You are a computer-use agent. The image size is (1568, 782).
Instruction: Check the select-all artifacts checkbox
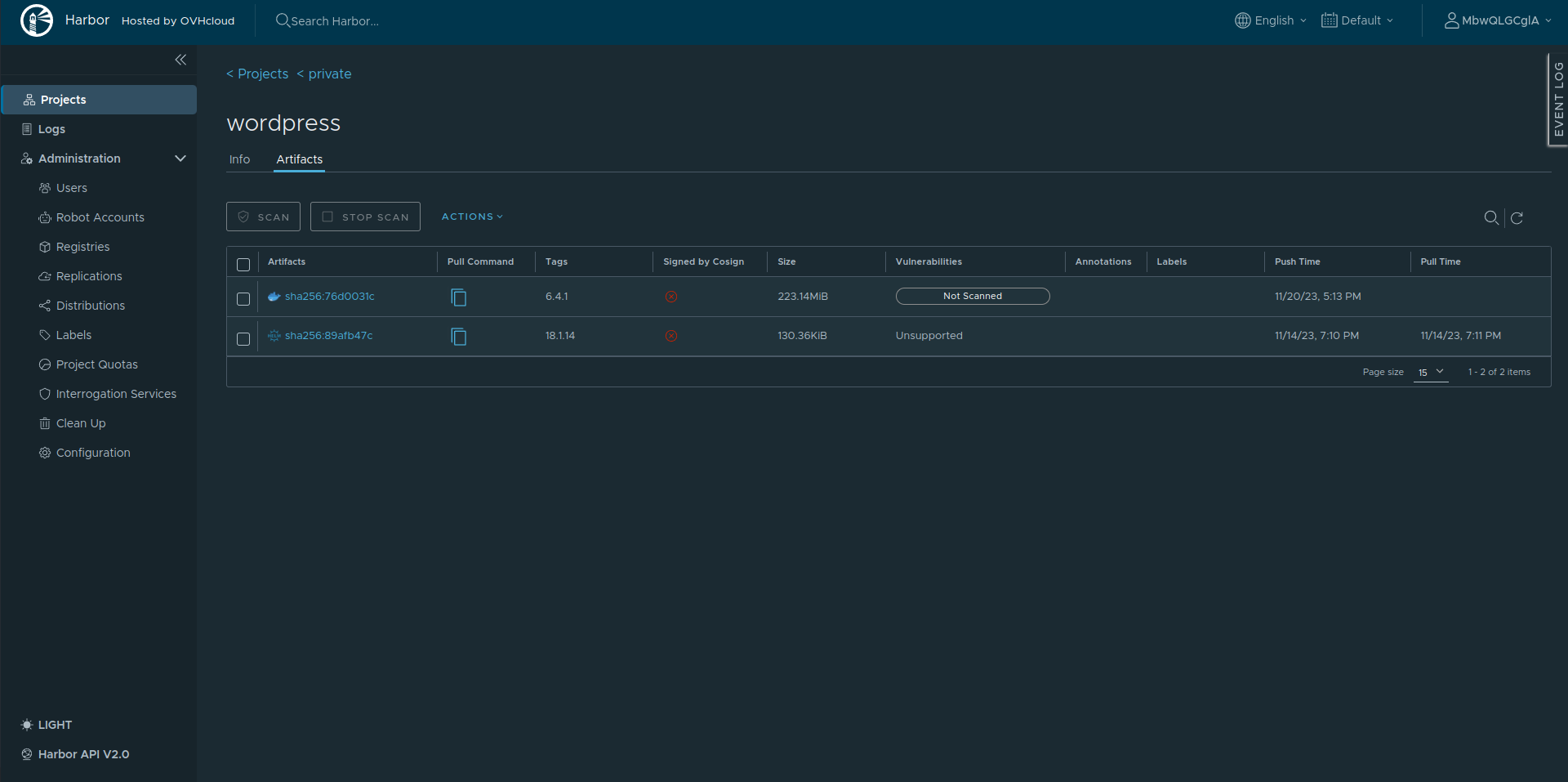[x=243, y=265]
